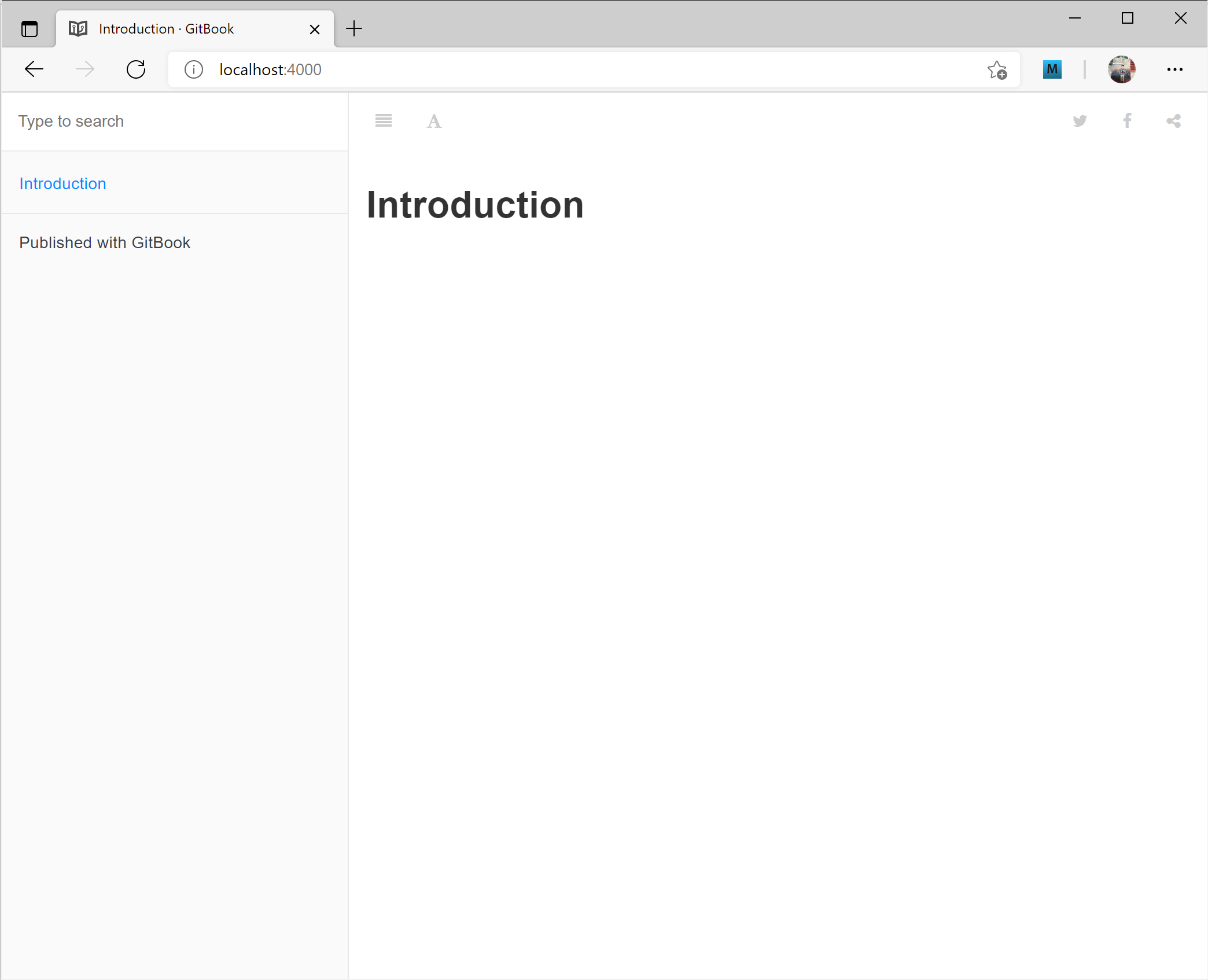
Task: Toggle the sidebar with the hamburger icon
Action: pyautogui.click(x=383, y=121)
